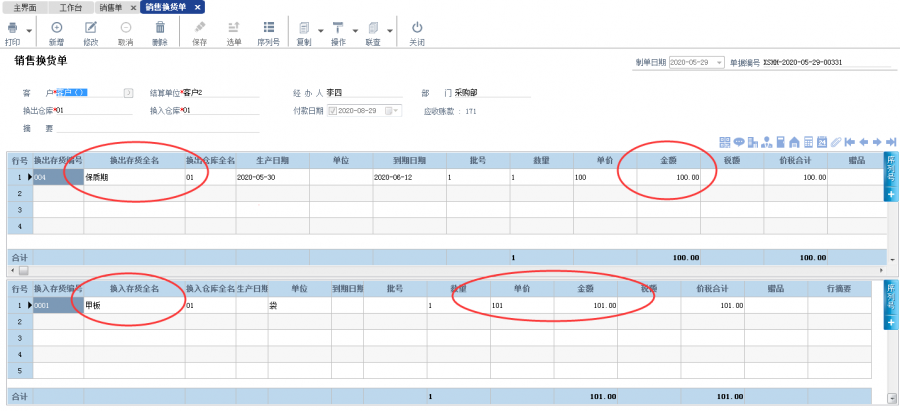Close the 销售单 tab

pyautogui.click(x=134, y=7)
